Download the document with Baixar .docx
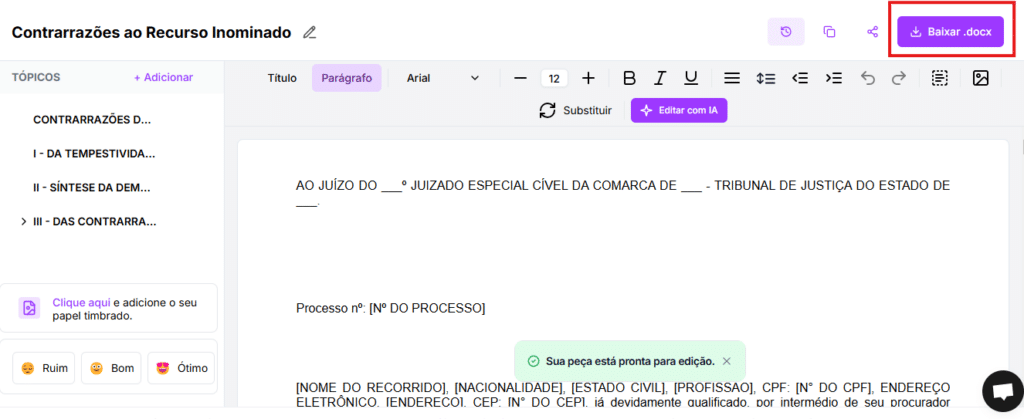The width and height of the screenshot is (1024, 419). tap(950, 31)
